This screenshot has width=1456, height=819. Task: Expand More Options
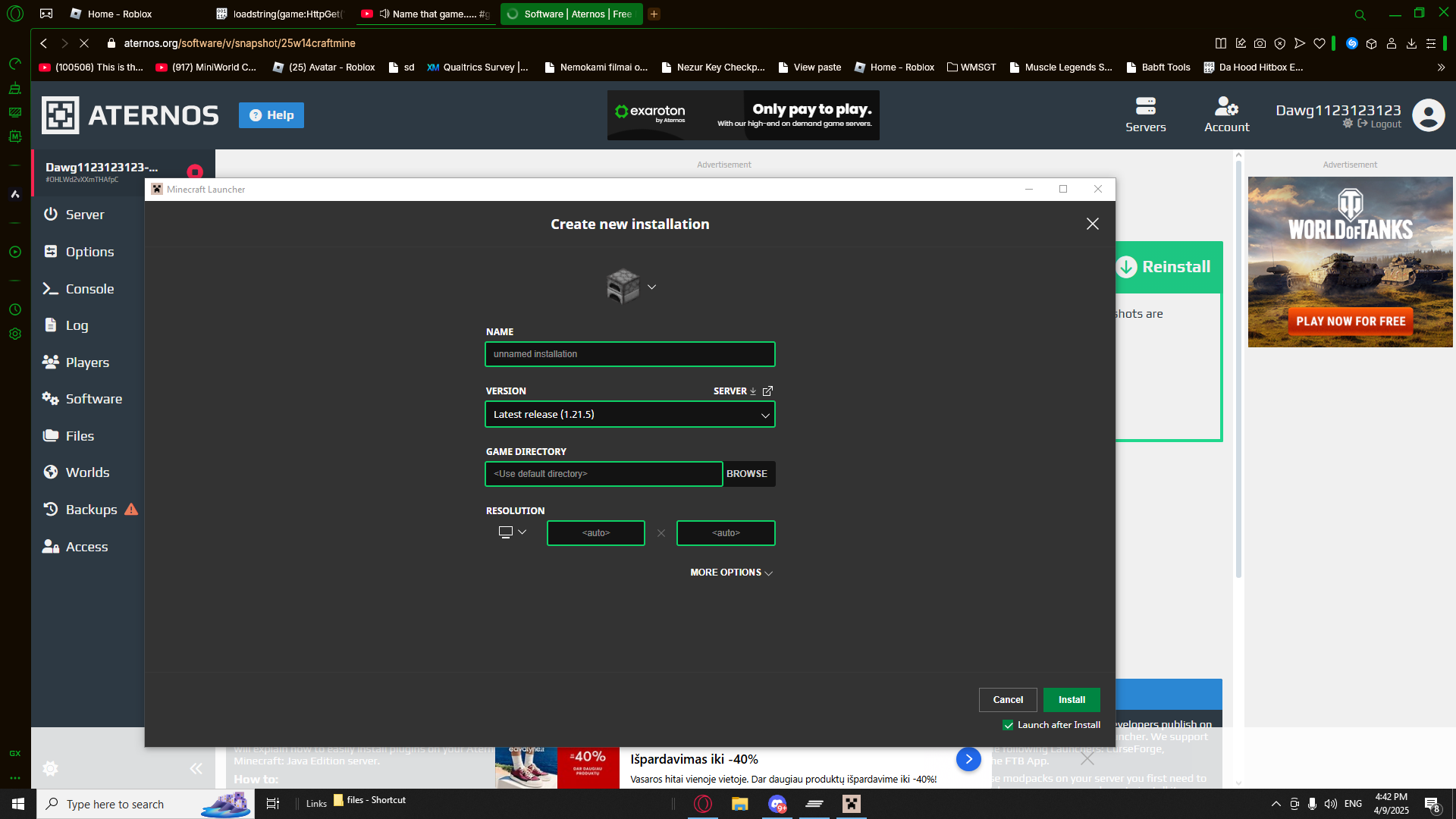(732, 573)
